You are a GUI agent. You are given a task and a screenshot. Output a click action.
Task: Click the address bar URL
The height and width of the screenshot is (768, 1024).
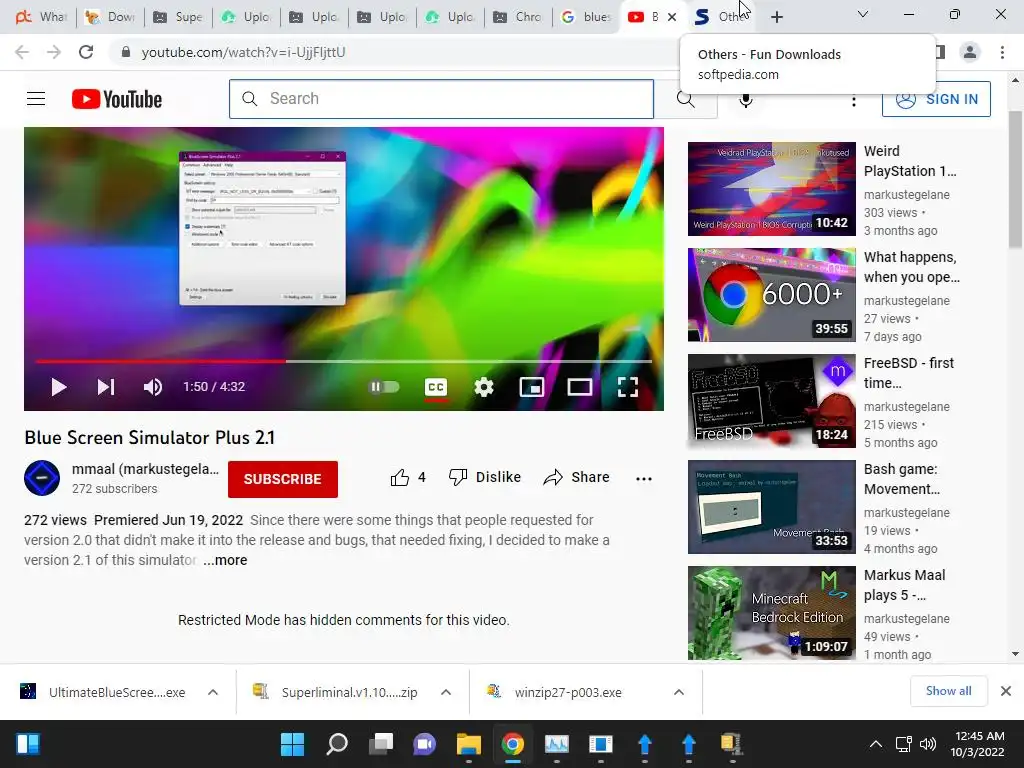pos(244,52)
